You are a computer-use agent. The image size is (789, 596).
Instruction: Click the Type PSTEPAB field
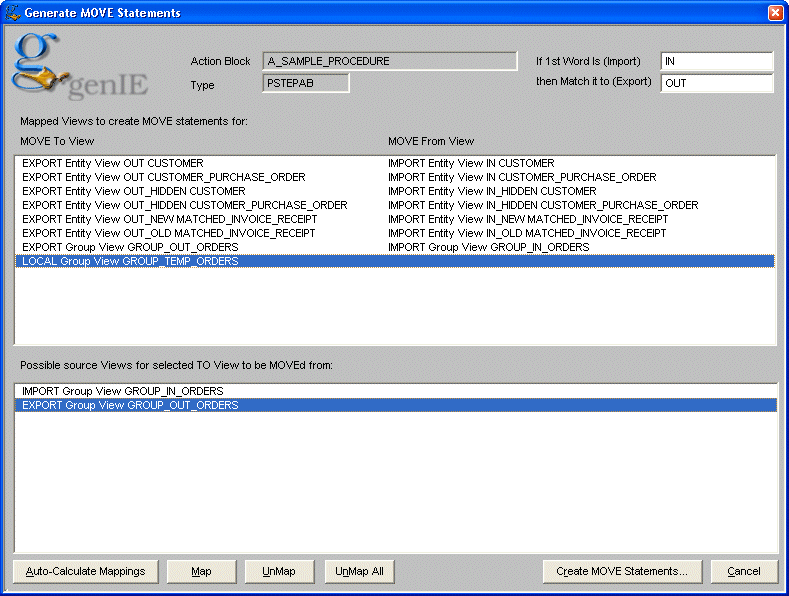click(x=306, y=84)
